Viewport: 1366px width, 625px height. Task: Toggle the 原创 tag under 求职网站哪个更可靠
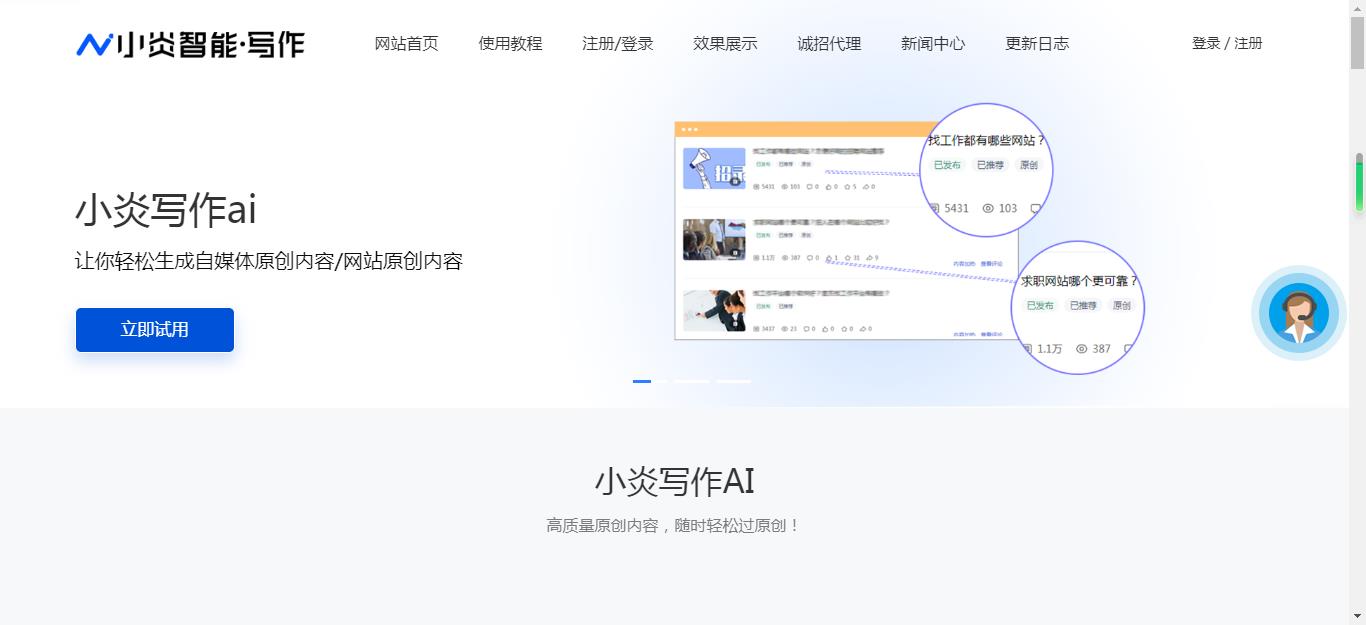(x=1120, y=306)
